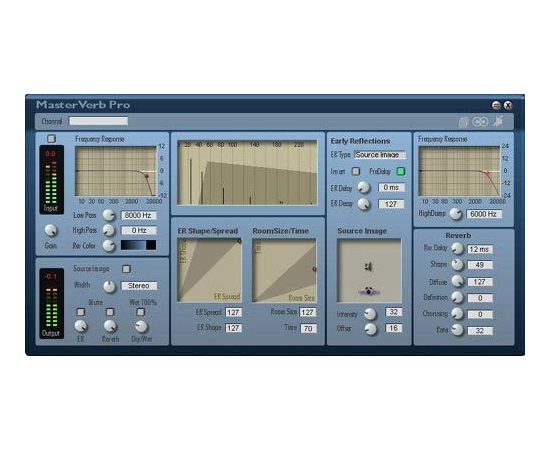Click the Time 70 value field
550x450 pixels.
click(x=308, y=328)
